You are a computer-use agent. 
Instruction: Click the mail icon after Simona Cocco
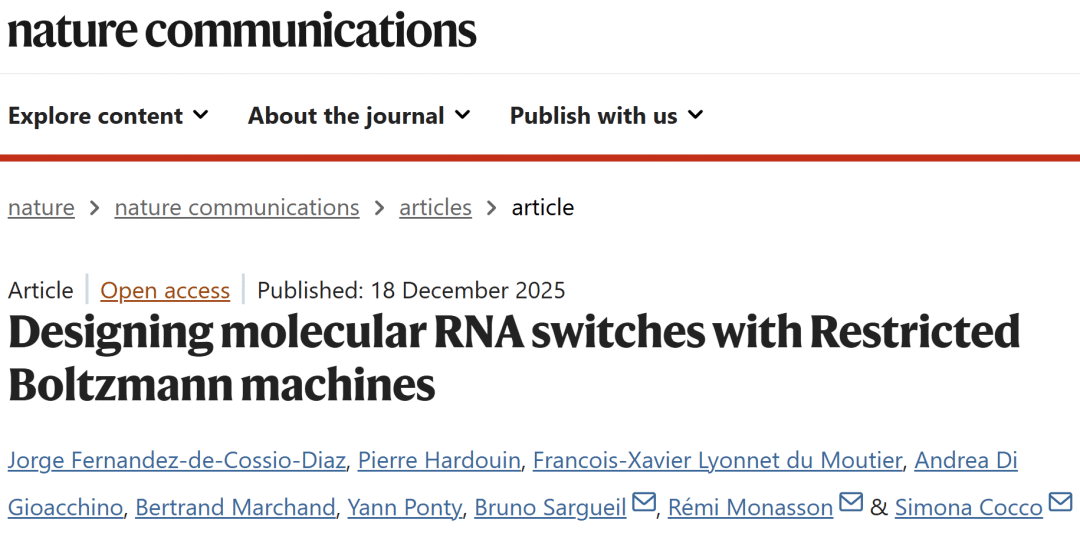(x=1060, y=503)
